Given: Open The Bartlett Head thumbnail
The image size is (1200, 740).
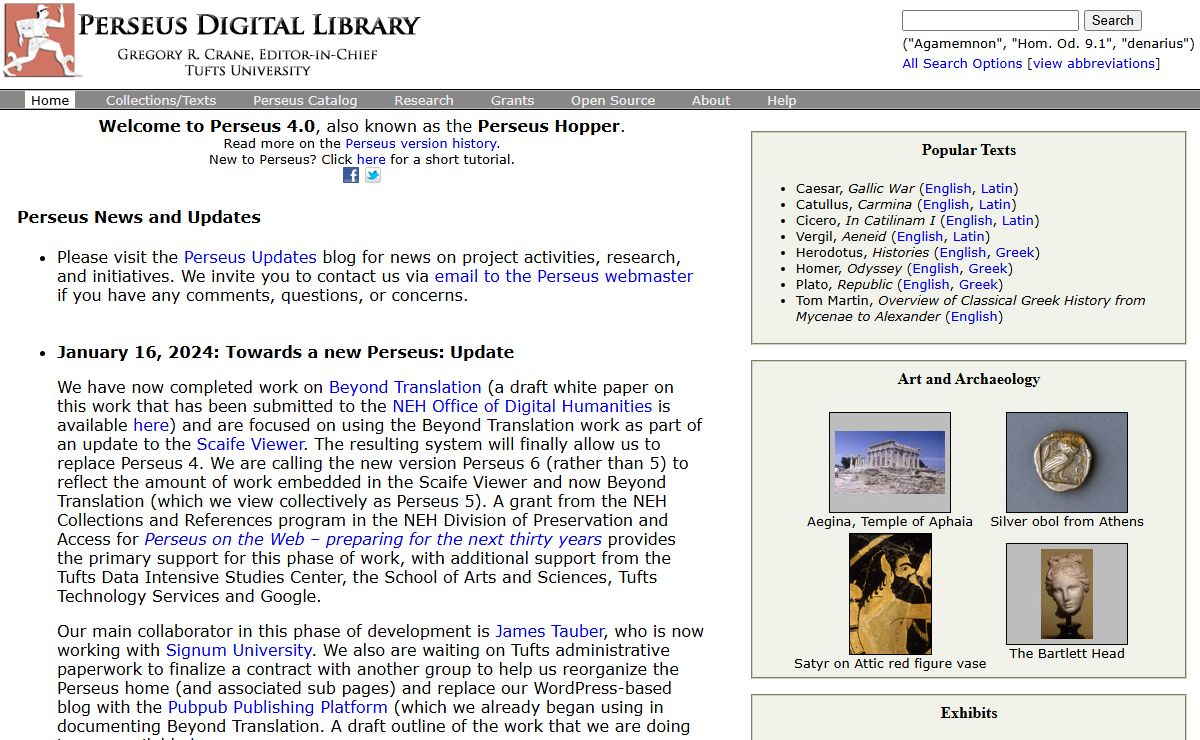Looking at the screenshot, I should pyautogui.click(x=1067, y=594).
